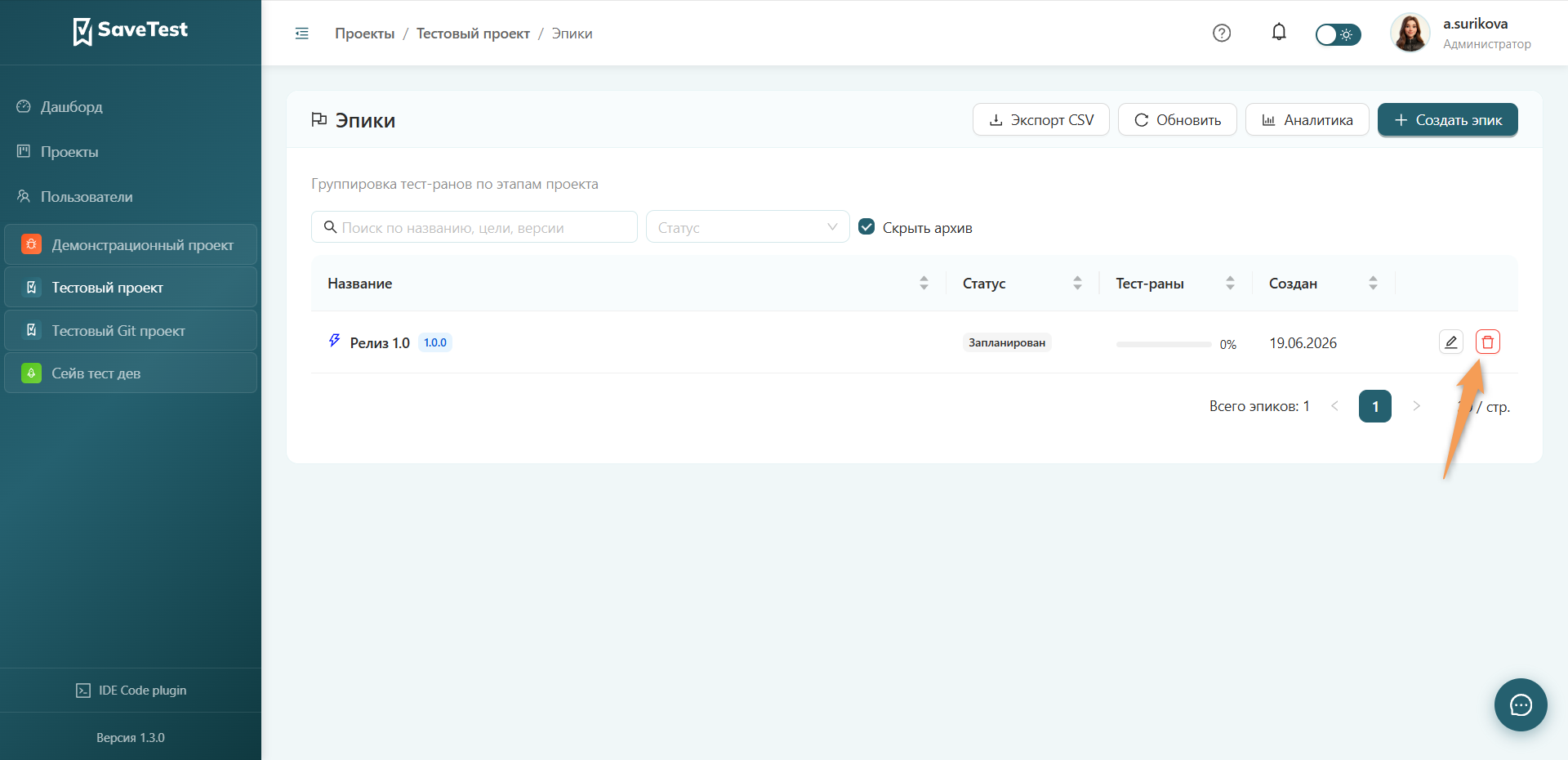Screen dimensions: 1568x760
Task: Open notifications bell icon
Action: 1279,33
